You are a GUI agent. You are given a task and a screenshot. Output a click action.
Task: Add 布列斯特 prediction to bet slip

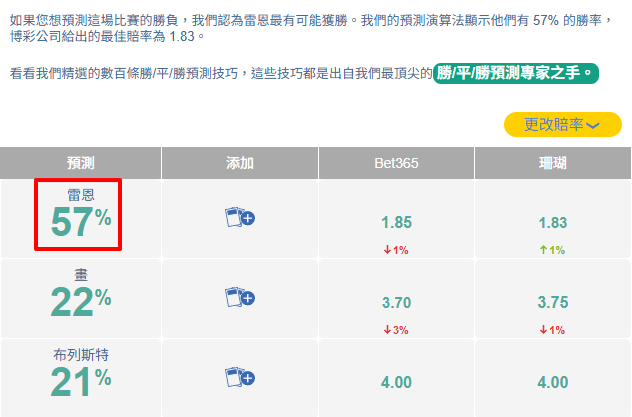tap(240, 377)
